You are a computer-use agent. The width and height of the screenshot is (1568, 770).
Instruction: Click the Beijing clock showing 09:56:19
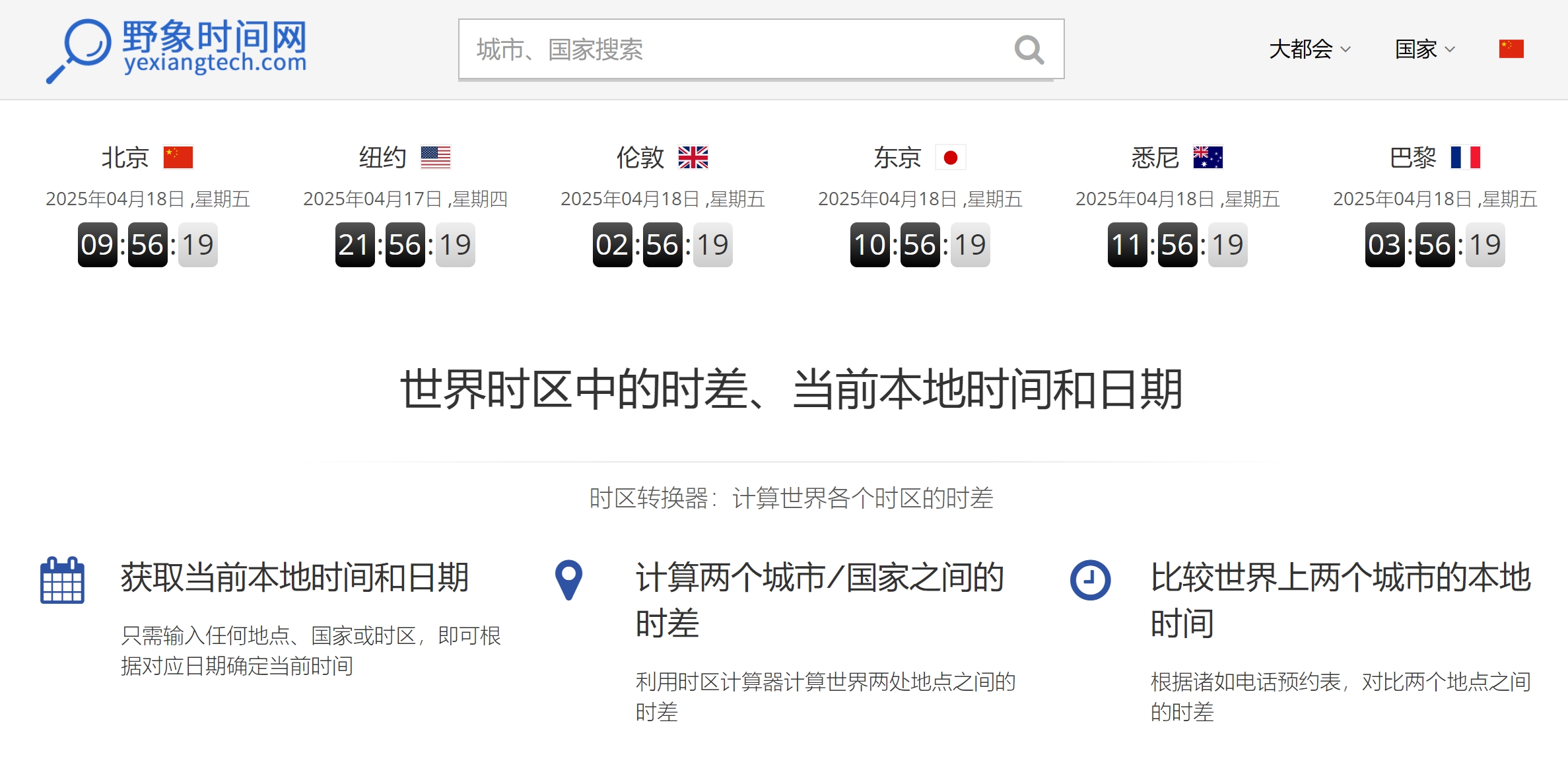click(x=148, y=245)
